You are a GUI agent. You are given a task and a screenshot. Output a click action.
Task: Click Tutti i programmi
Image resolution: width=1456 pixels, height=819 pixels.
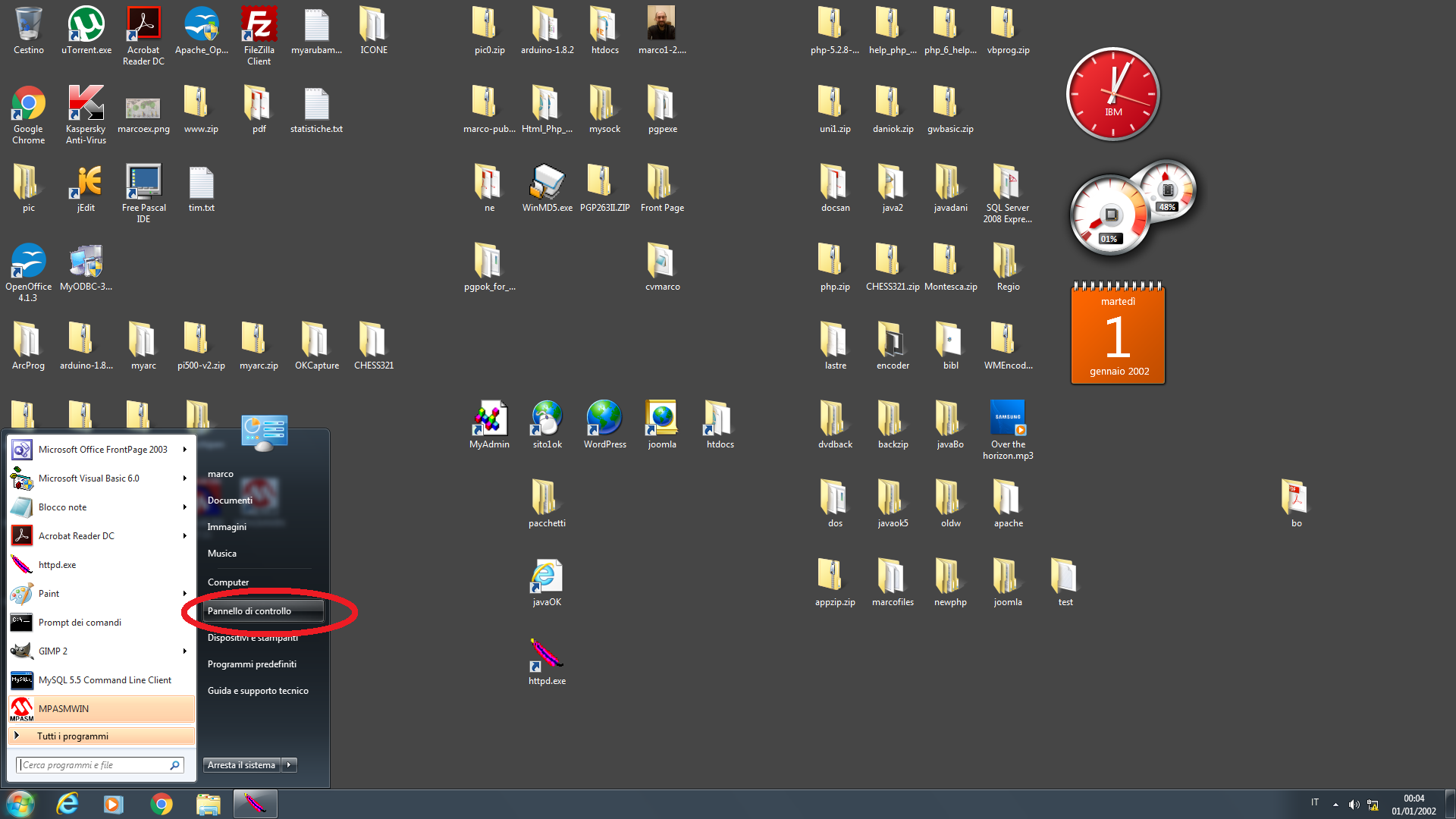[x=73, y=736]
